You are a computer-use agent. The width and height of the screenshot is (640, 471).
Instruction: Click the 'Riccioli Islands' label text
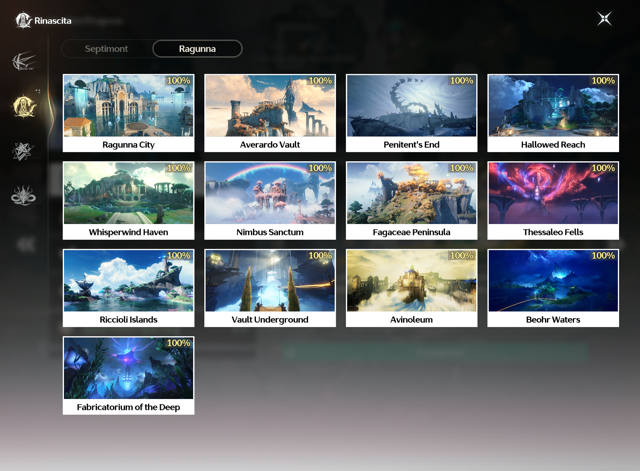click(x=129, y=319)
